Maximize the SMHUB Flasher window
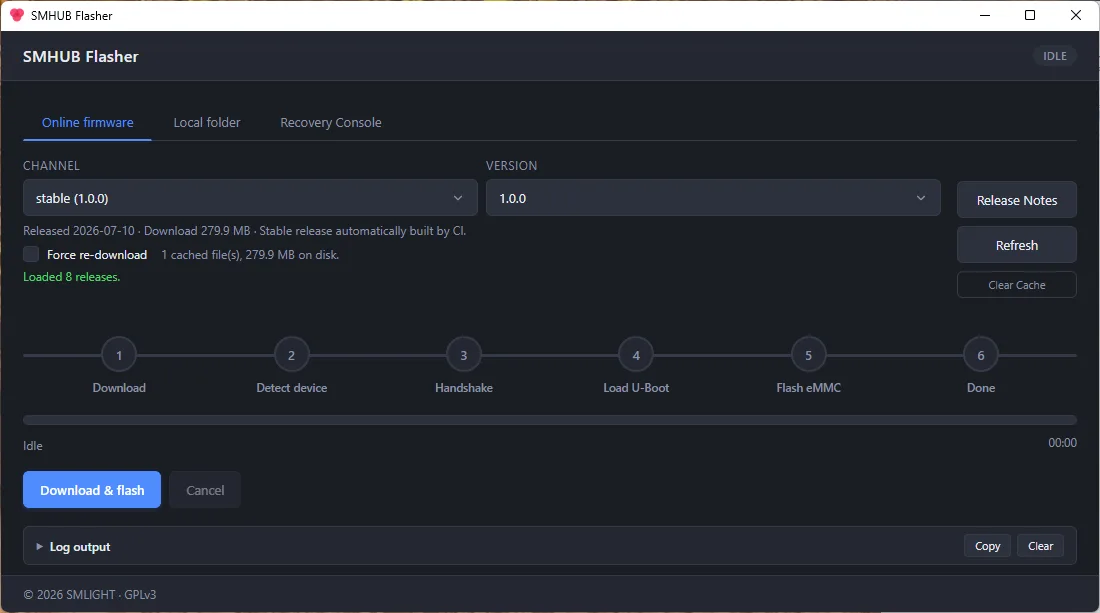The height and width of the screenshot is (613, 1100). click(1030, 15)
